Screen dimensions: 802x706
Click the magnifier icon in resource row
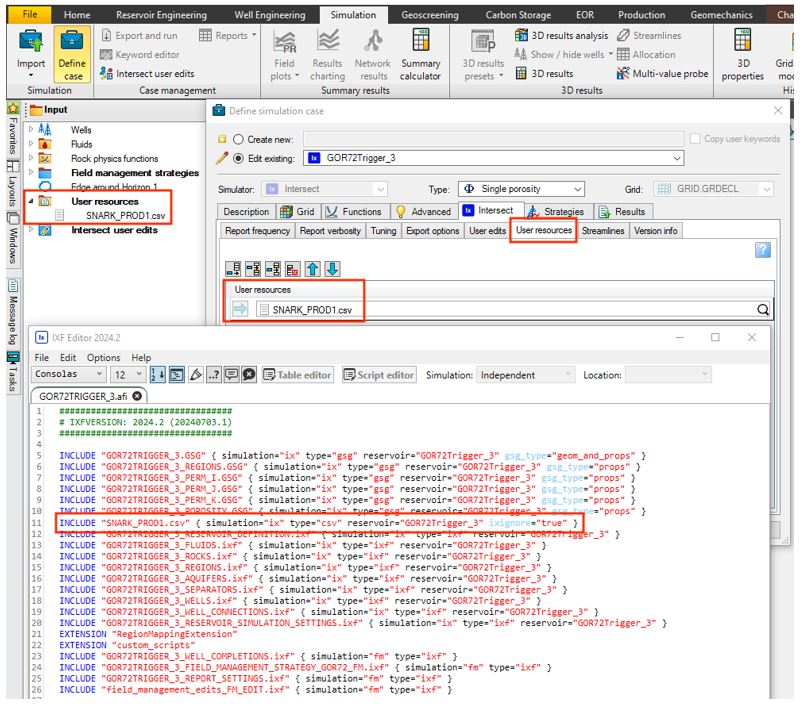[763, 310]
